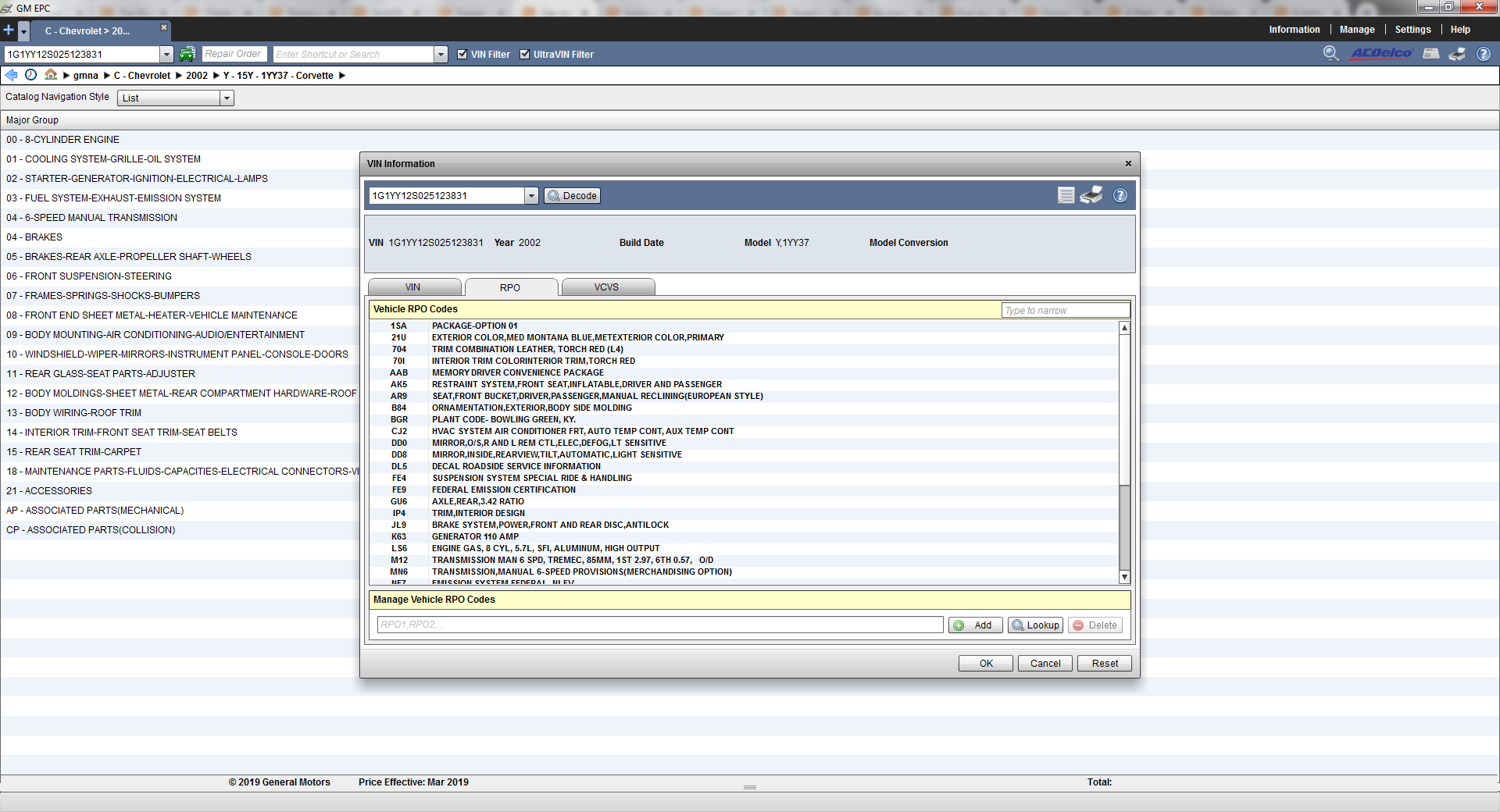Click the Lookup button
Image resolution: width=1500 pixels, height=812 pixels.
pyautogui.click(x=1035, y=625)
